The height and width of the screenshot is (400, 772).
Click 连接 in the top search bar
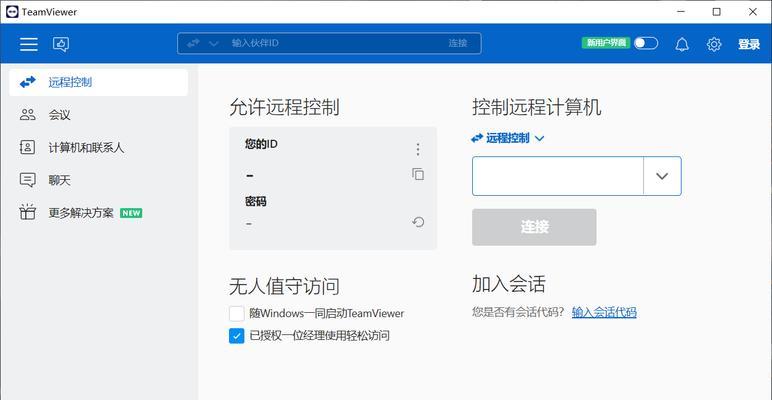coord(457,43)
